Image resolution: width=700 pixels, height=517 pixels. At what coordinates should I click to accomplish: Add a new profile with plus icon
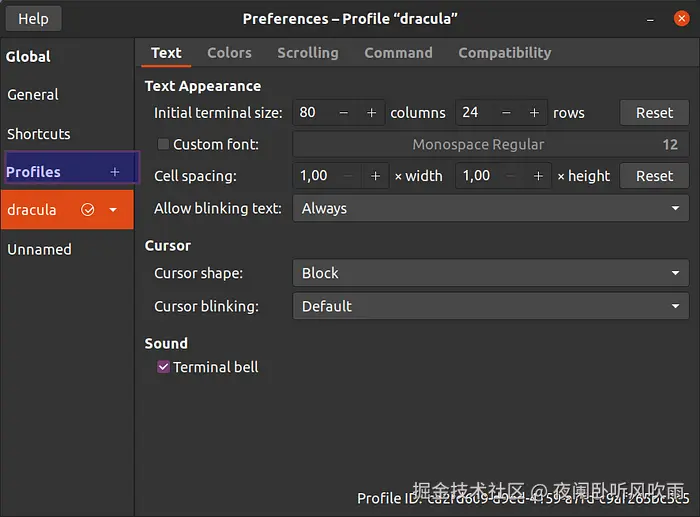[x=114, y=172]
